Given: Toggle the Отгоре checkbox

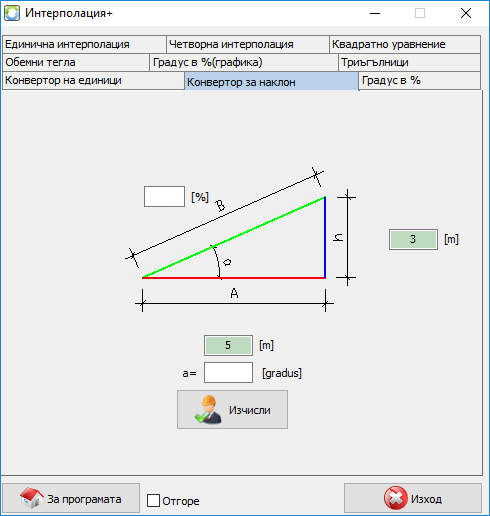Looking at the screenshot, I should point(153,501).
